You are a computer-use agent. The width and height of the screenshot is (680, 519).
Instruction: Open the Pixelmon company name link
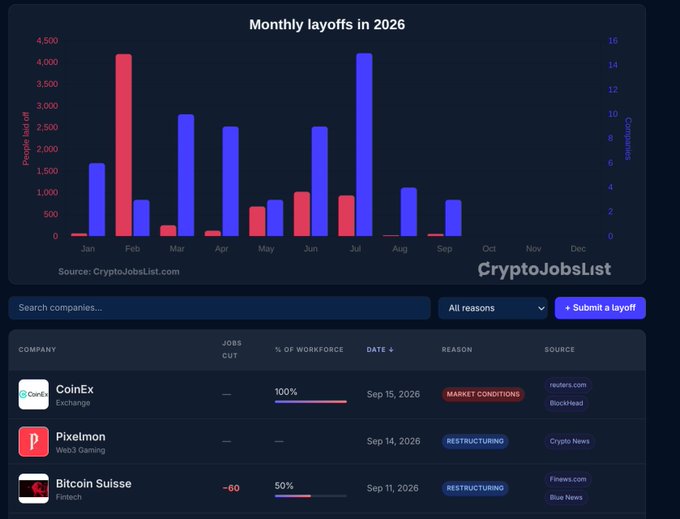[x=81, y=437]
